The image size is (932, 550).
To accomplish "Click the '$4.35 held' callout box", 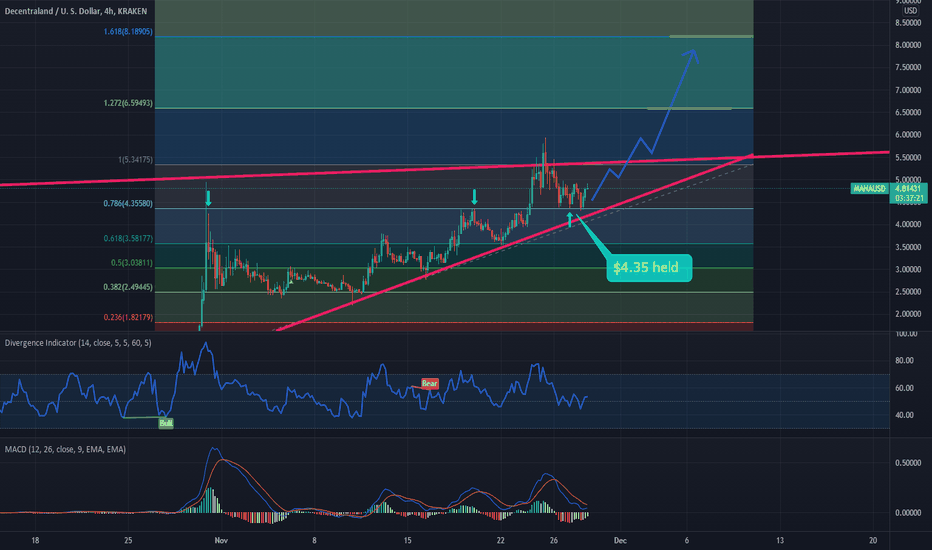I will [x=649, y=268].
